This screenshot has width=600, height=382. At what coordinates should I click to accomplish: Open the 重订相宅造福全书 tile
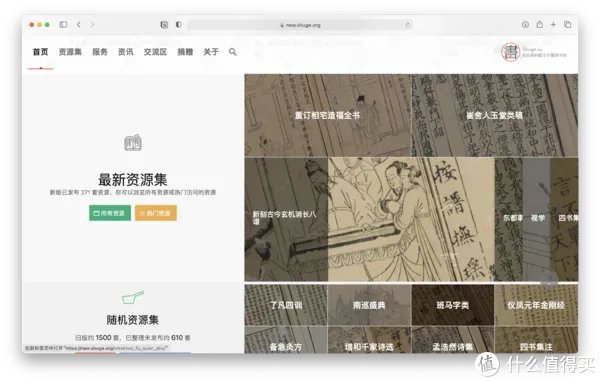(328, 115)
